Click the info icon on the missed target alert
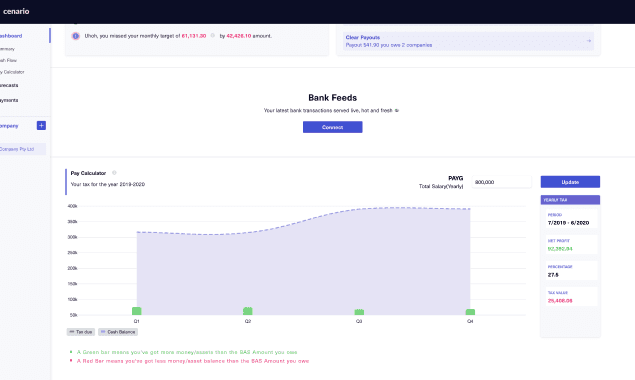 [x=76, y=36]
